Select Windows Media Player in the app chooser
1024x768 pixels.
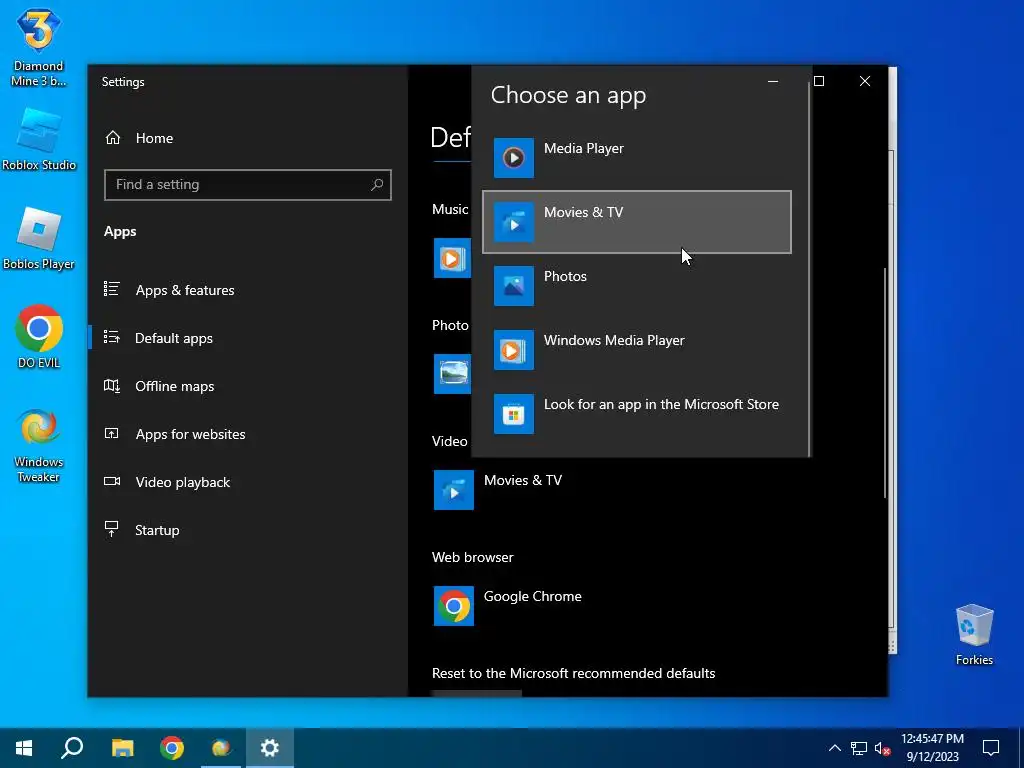tap(637, 350)
